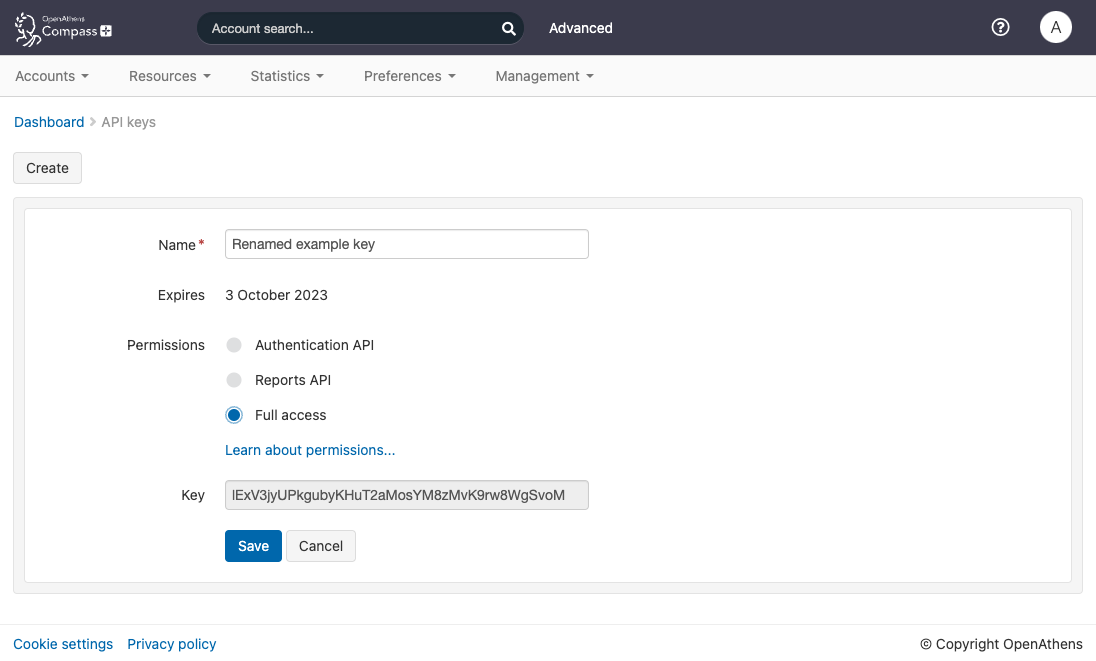Viewport: 1096px width, 661px height.
Task: Cancel editing the API key
Action: tap(320, 546)
